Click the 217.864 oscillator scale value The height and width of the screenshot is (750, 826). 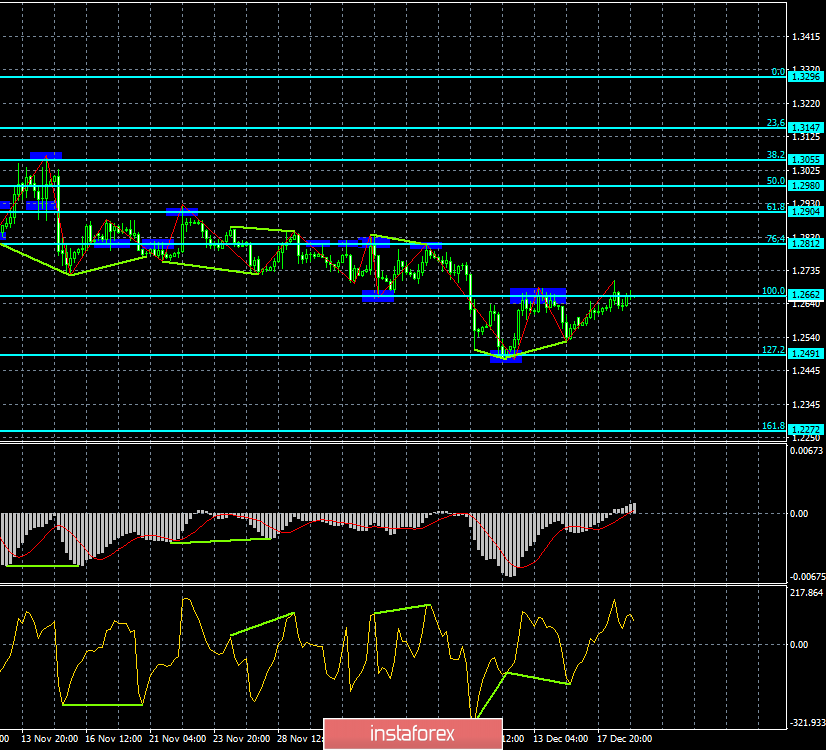[807, 593]
